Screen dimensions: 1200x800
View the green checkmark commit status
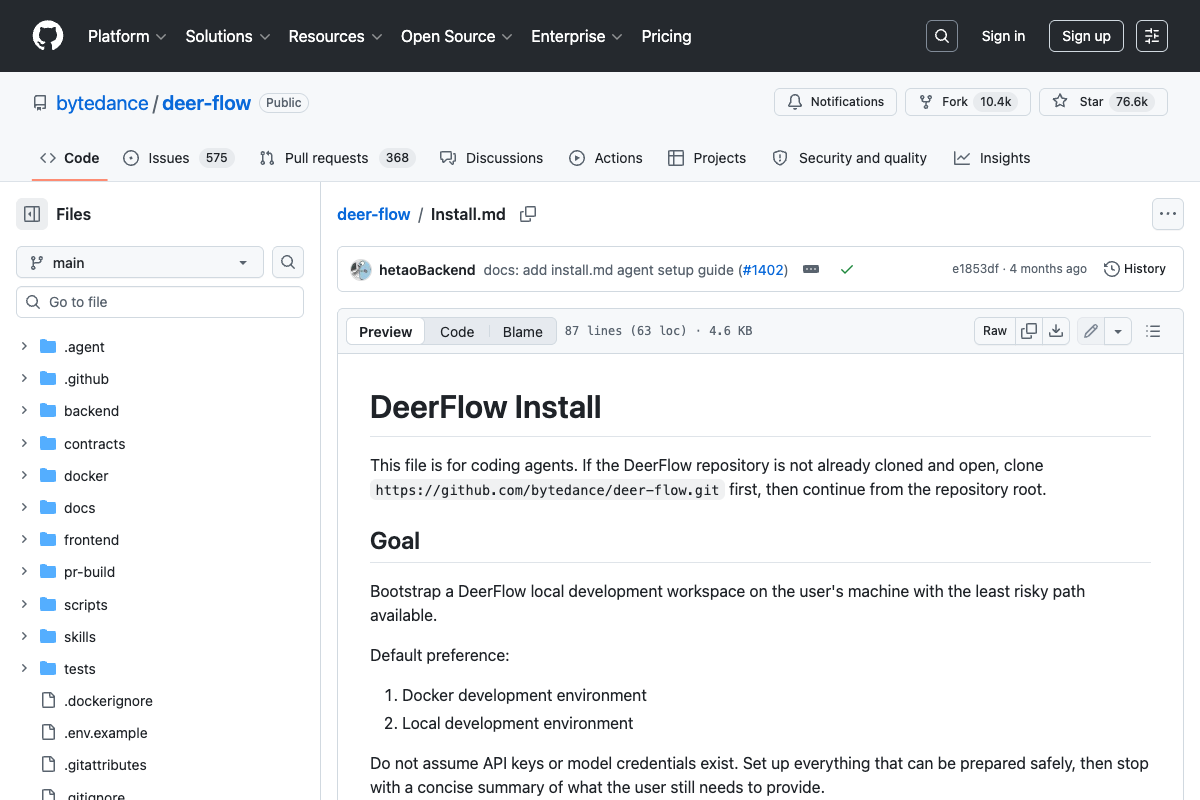coord(847,269)
